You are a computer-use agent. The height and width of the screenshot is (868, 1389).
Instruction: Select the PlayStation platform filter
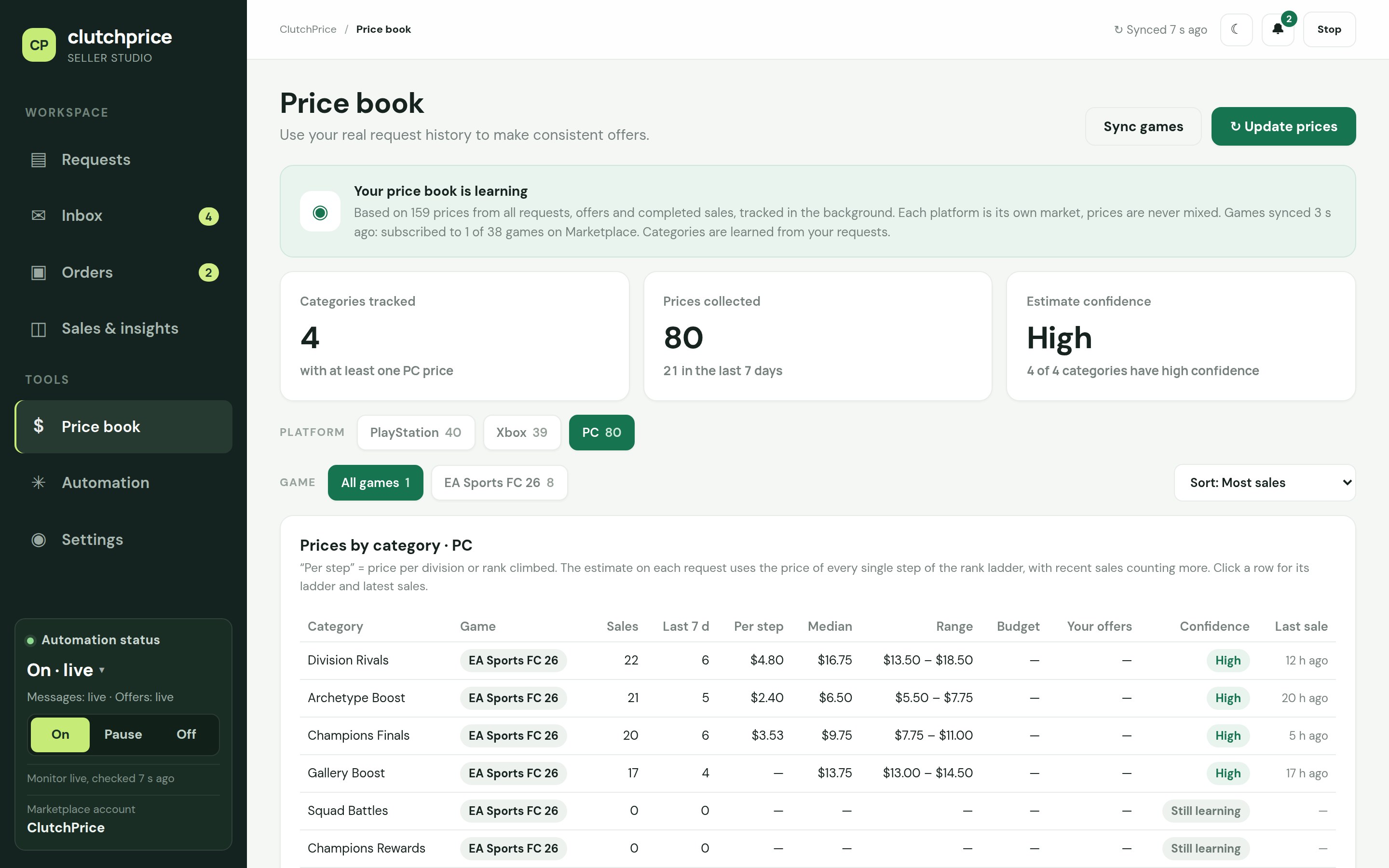tap(416, 432)
